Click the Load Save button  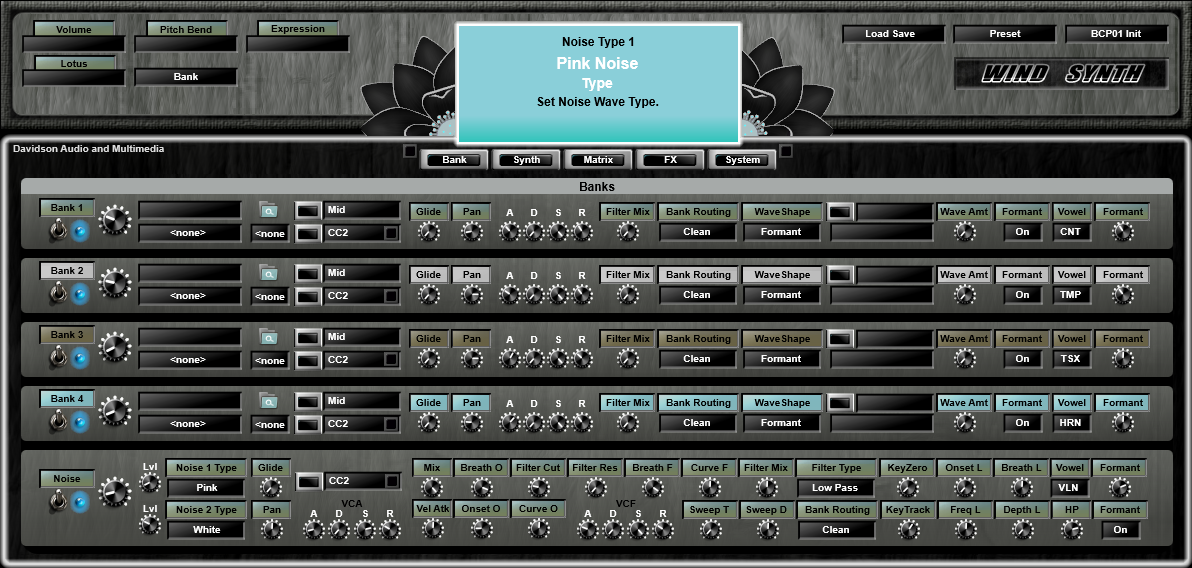click(890, 34)
